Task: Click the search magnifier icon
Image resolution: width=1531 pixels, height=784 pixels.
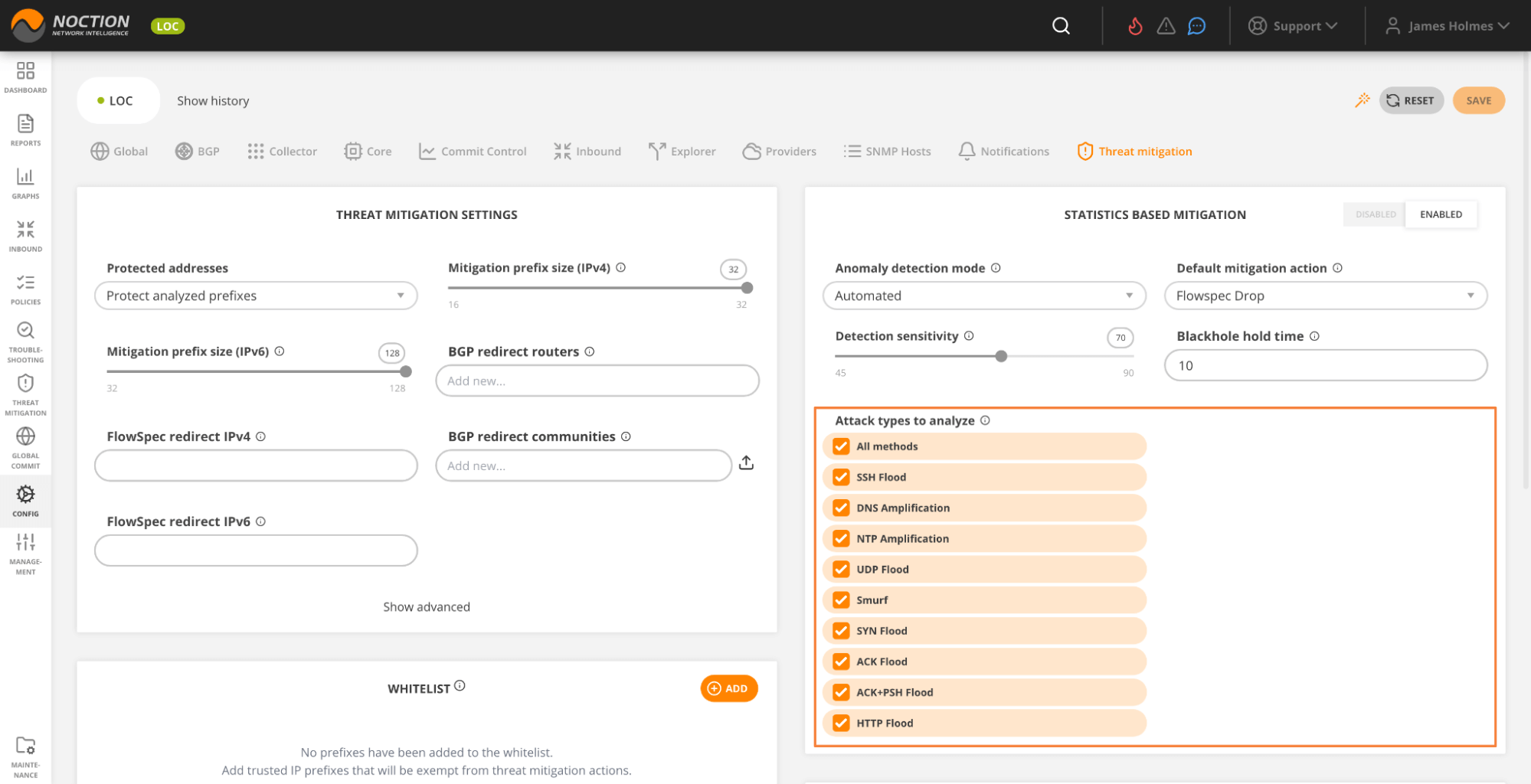Action: click(1061, 26)
